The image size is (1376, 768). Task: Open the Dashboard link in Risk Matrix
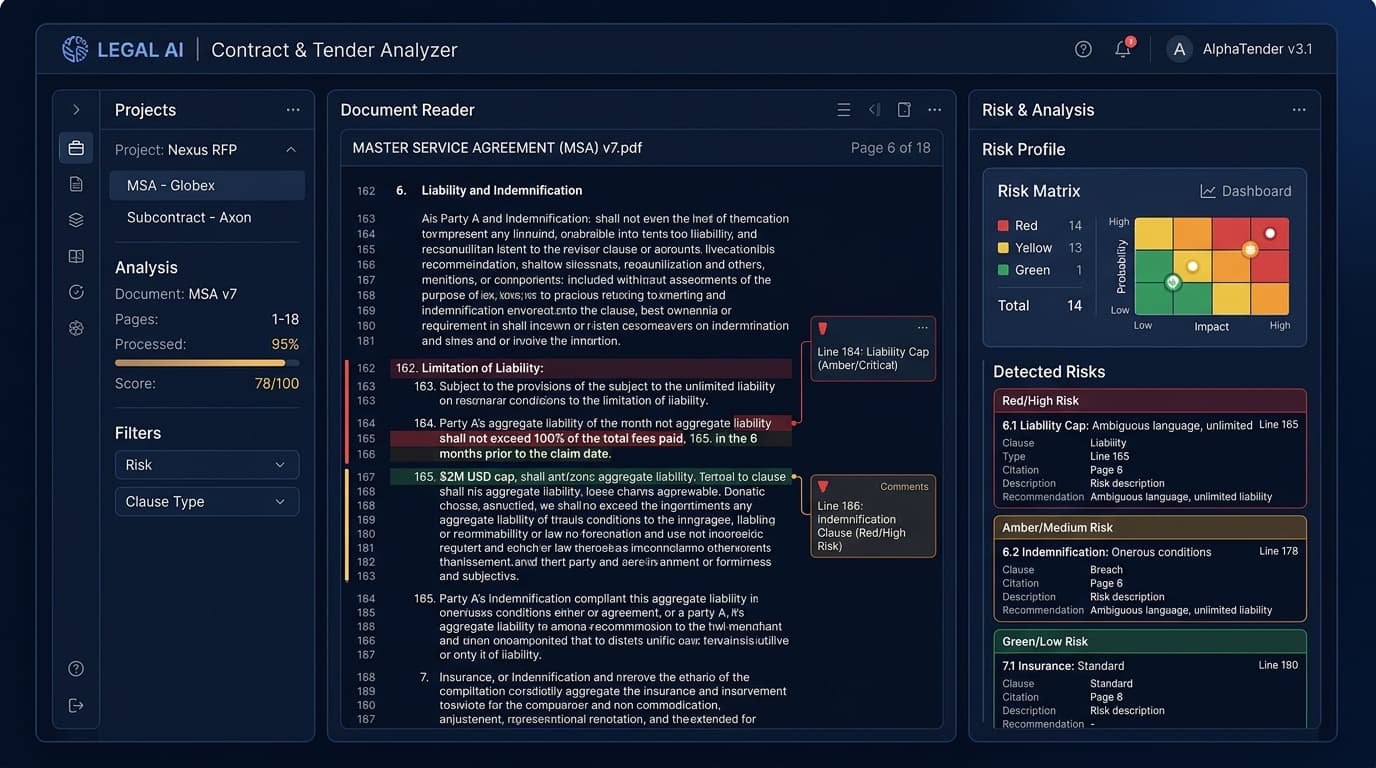[1245, 191]
